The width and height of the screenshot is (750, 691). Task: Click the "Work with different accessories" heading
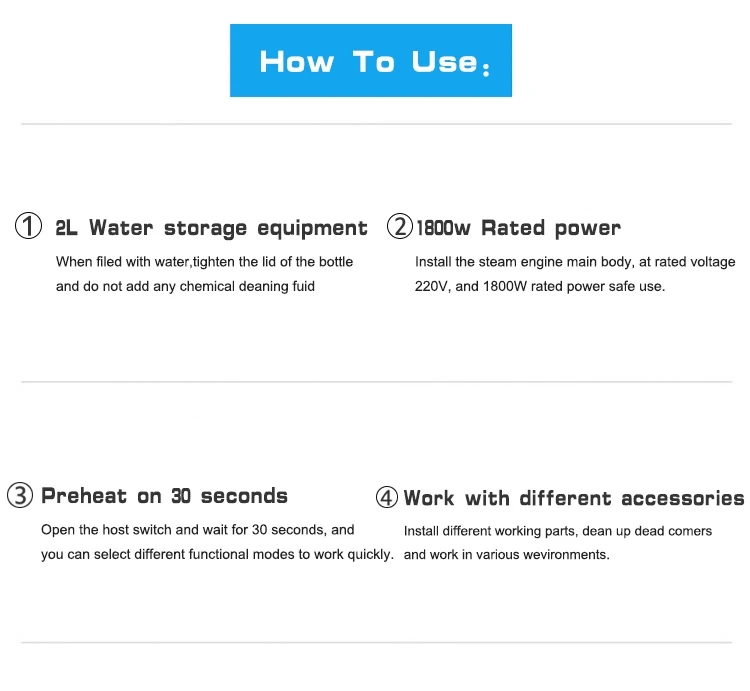pos(574,498)
